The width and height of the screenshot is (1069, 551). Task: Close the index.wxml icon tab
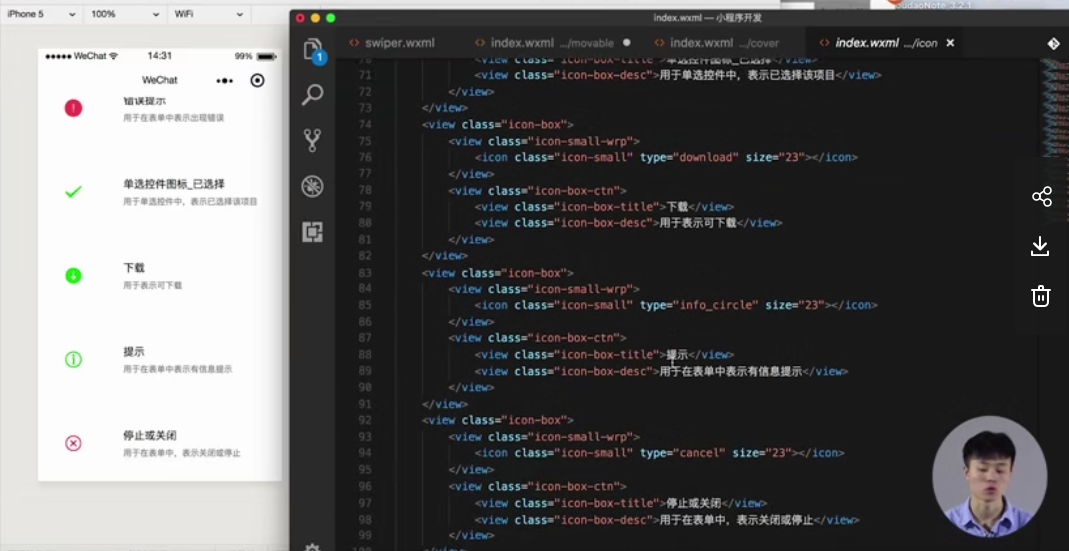tap(950, 43)
